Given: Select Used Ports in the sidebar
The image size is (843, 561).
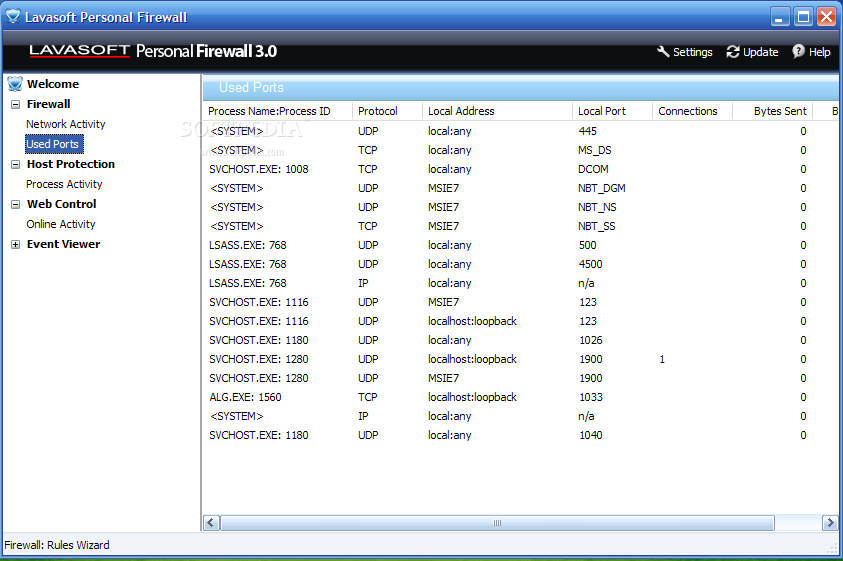Looking at the screenshot, I should tap(53, 144).
